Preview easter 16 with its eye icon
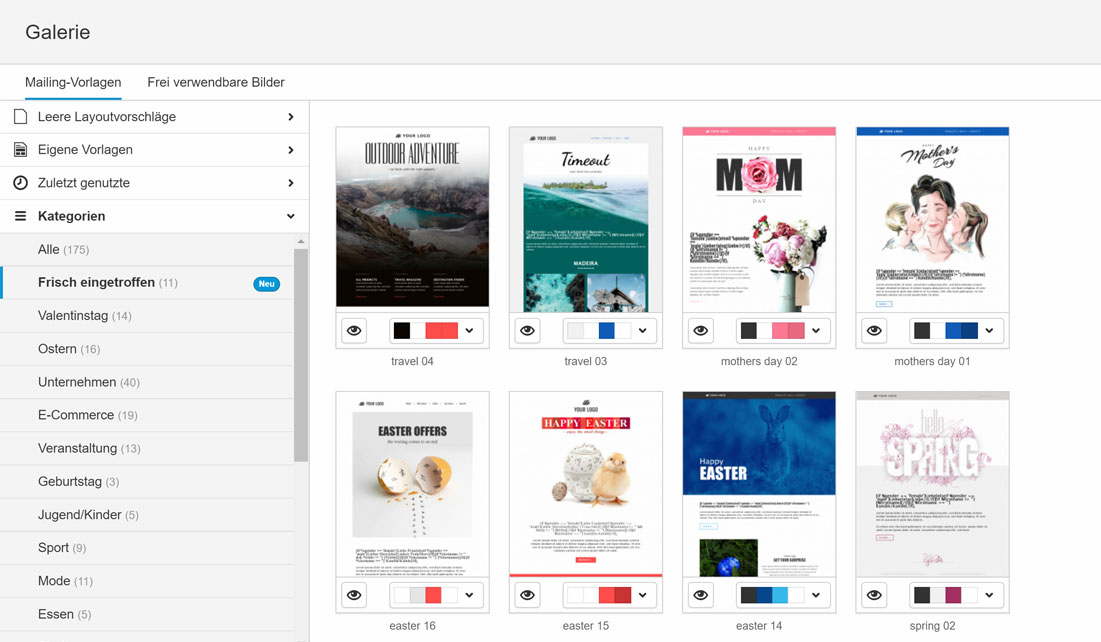Screen dimensions: 1101x642 [354, 595]
